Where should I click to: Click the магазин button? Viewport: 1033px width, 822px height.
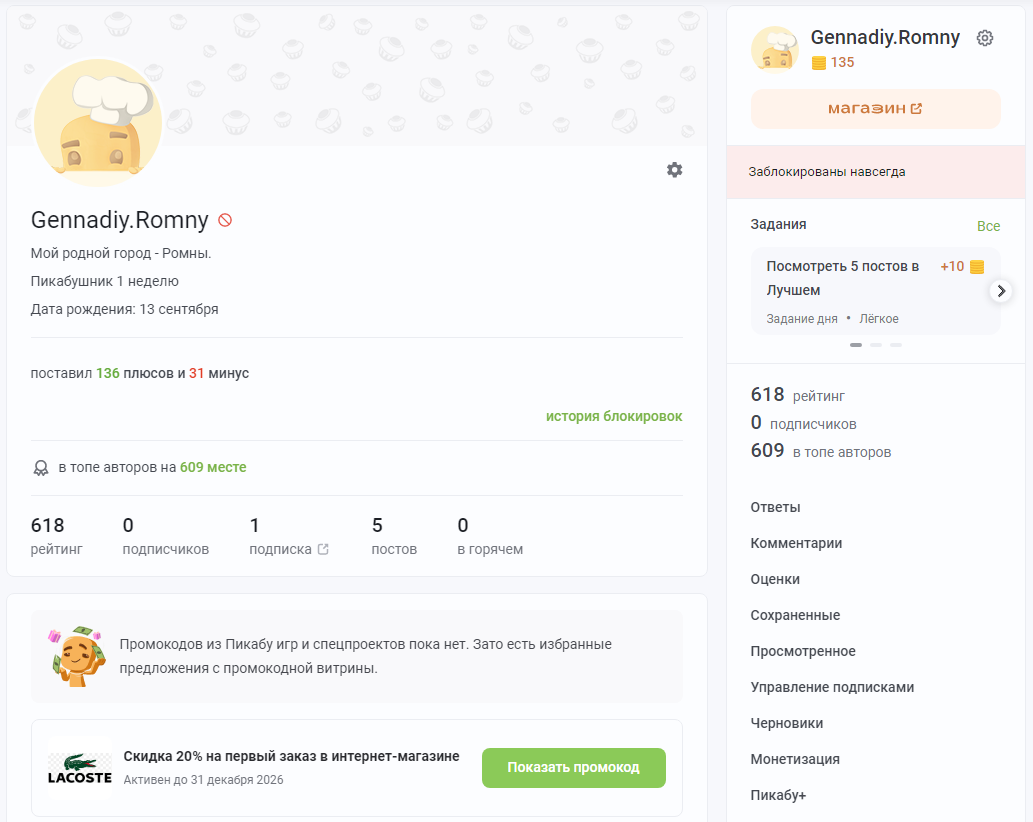pyautogui.click(x=875, y=108)
